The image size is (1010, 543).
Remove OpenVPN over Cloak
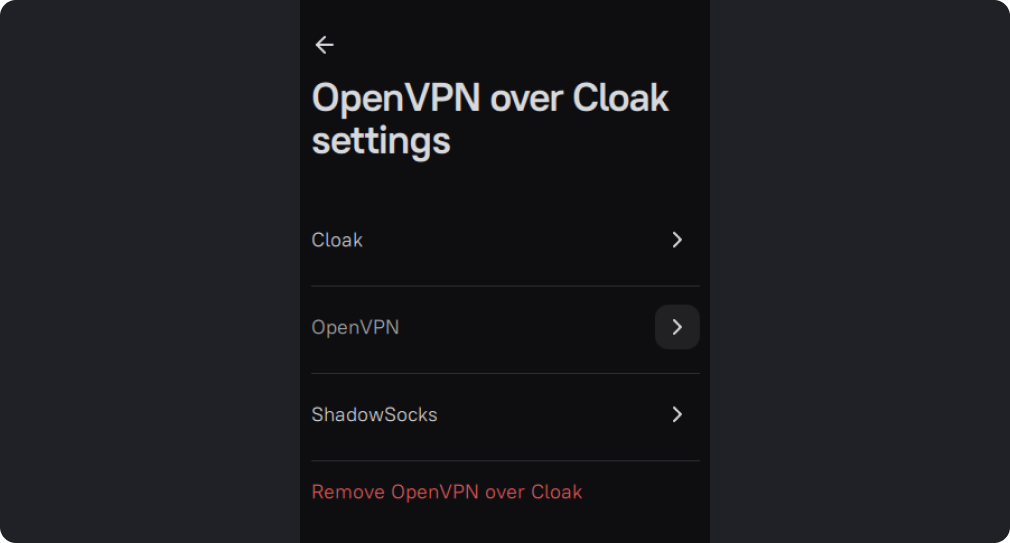click(x=447, y=492)
